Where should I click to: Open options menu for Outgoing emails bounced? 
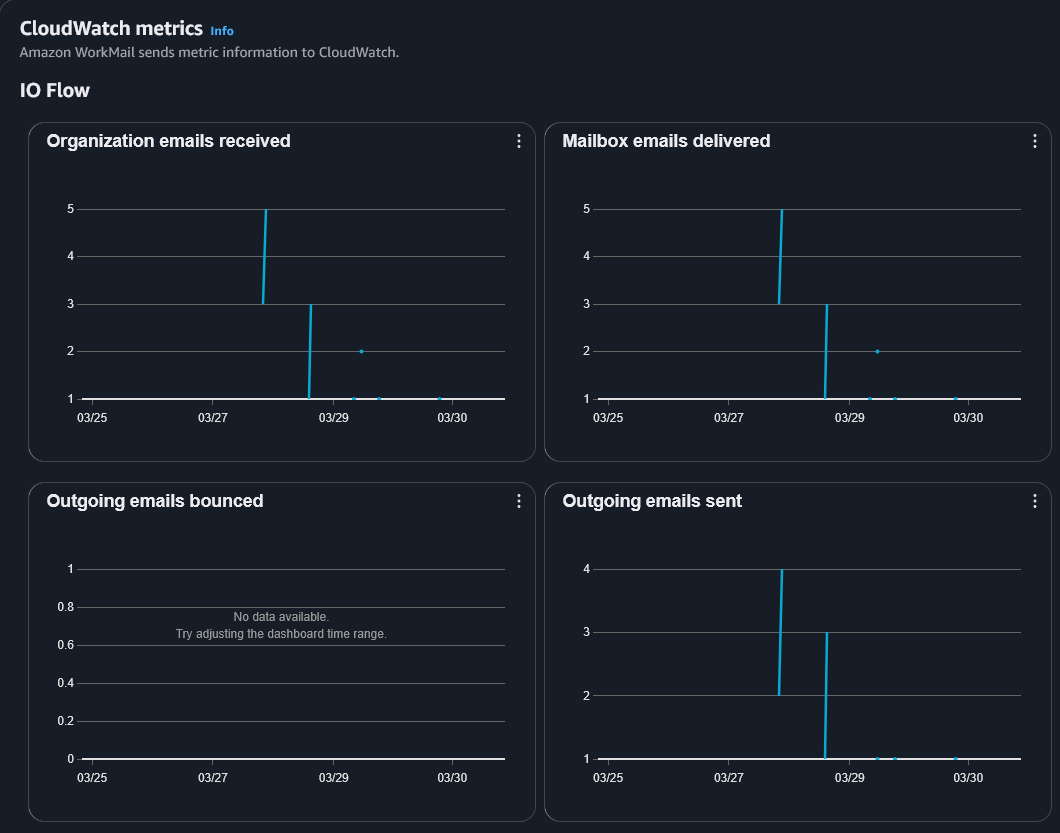(x=518, y=501)
